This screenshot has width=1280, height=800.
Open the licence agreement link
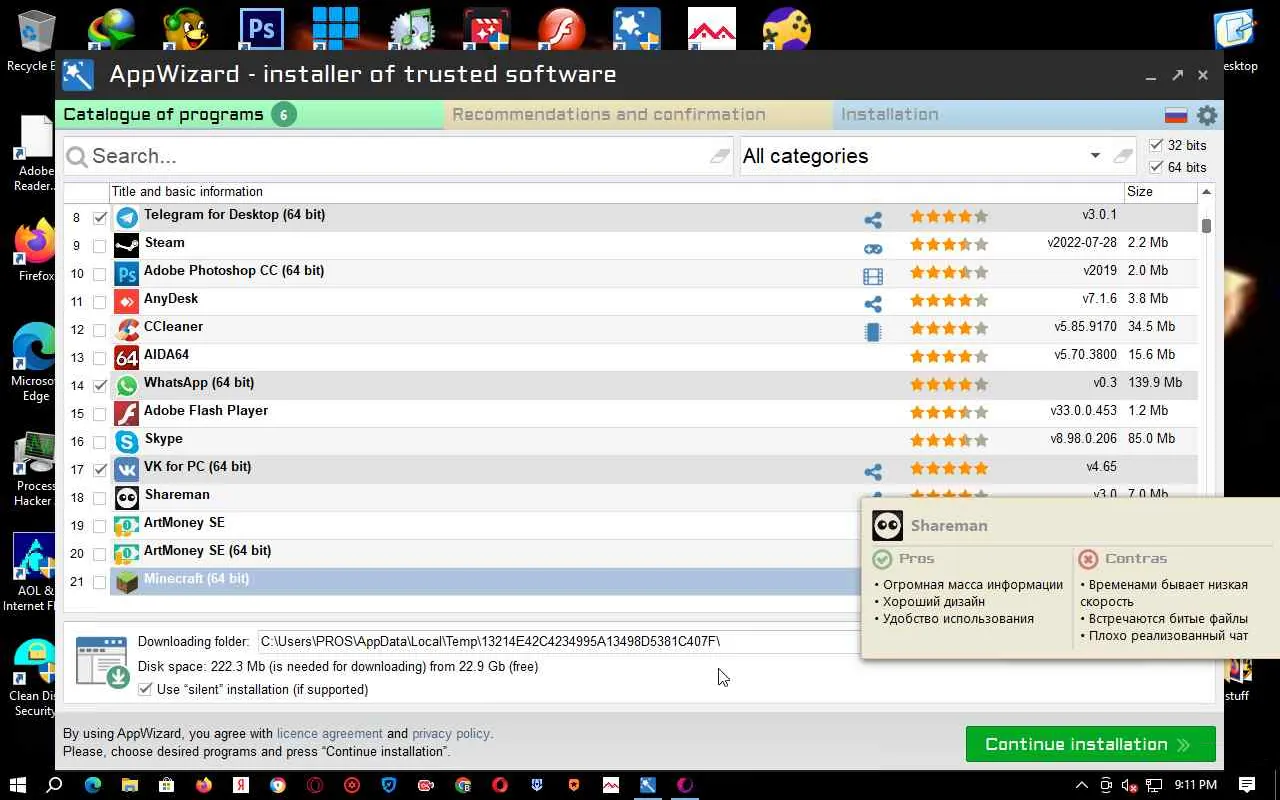330,734
